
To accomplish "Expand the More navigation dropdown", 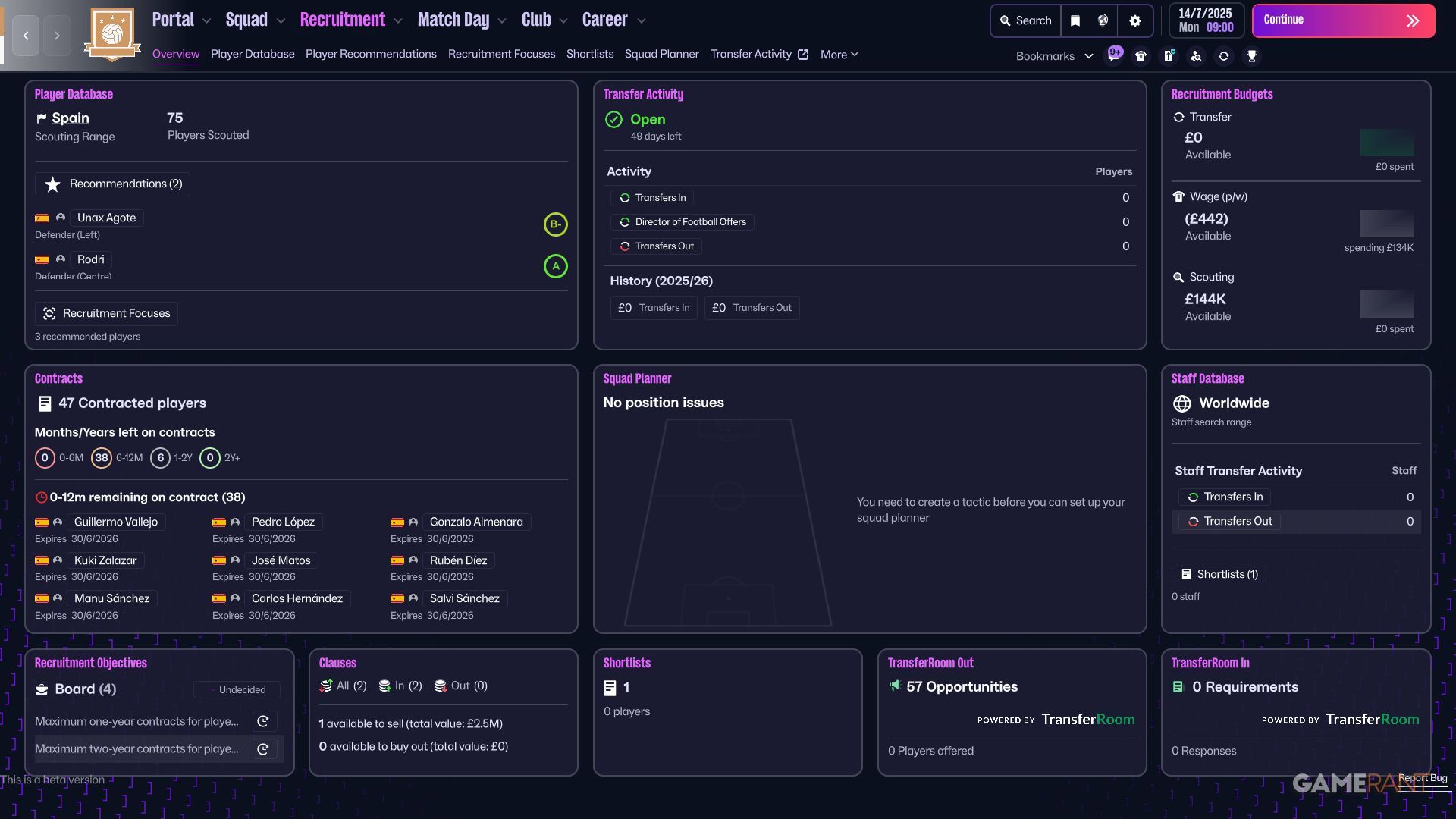I will (x=839, y=54).
